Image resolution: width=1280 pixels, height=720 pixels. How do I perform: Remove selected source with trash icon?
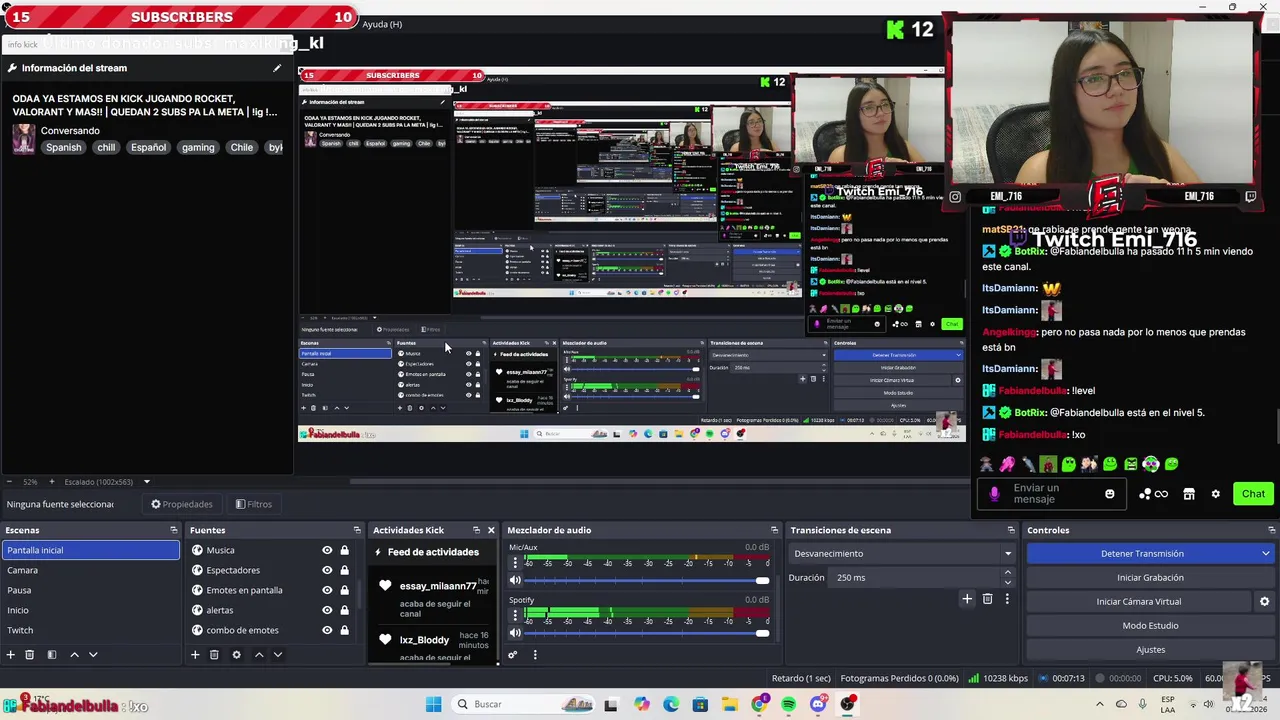(214, 655)
